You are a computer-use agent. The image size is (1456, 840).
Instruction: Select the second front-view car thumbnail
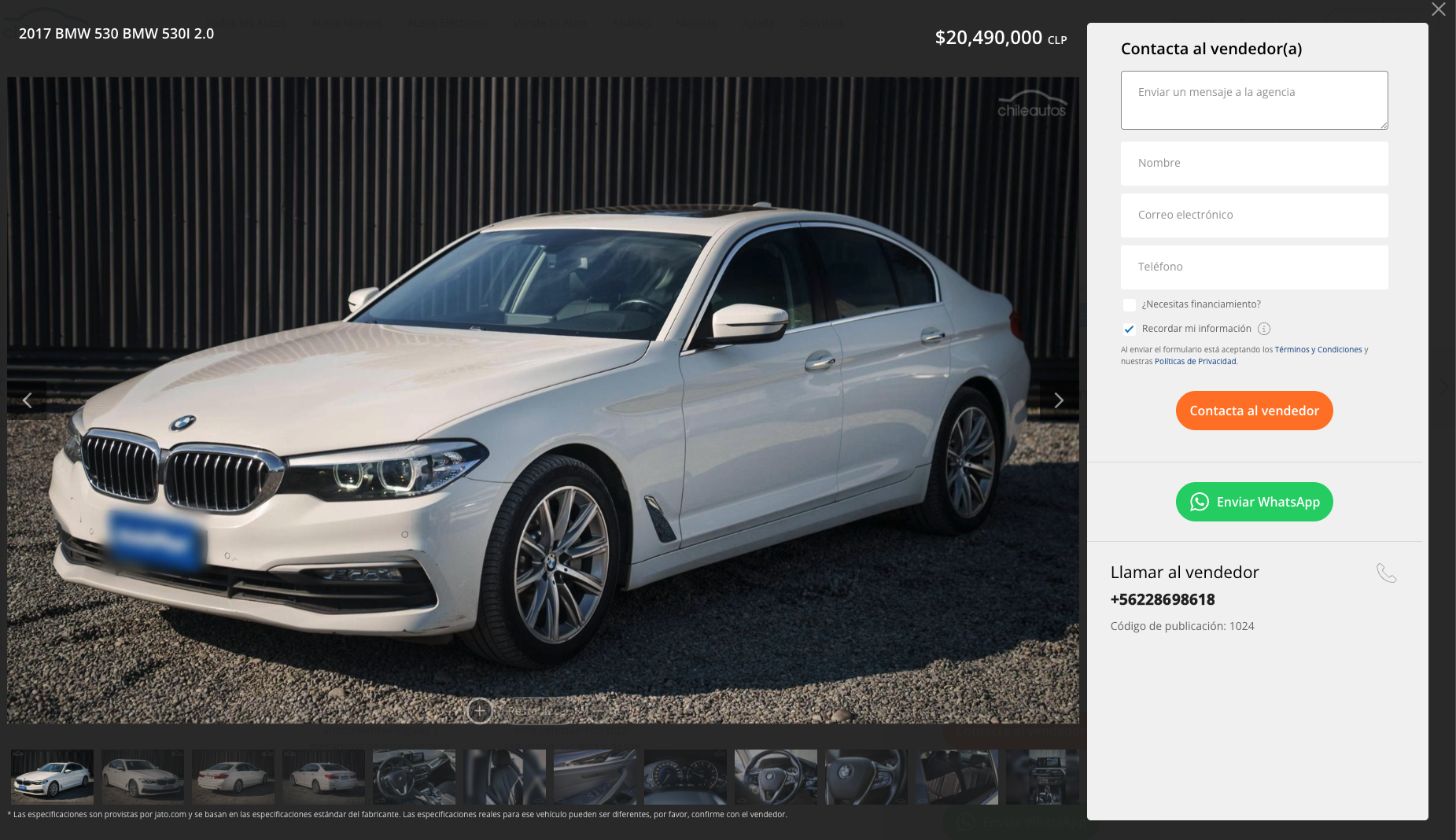142,776
